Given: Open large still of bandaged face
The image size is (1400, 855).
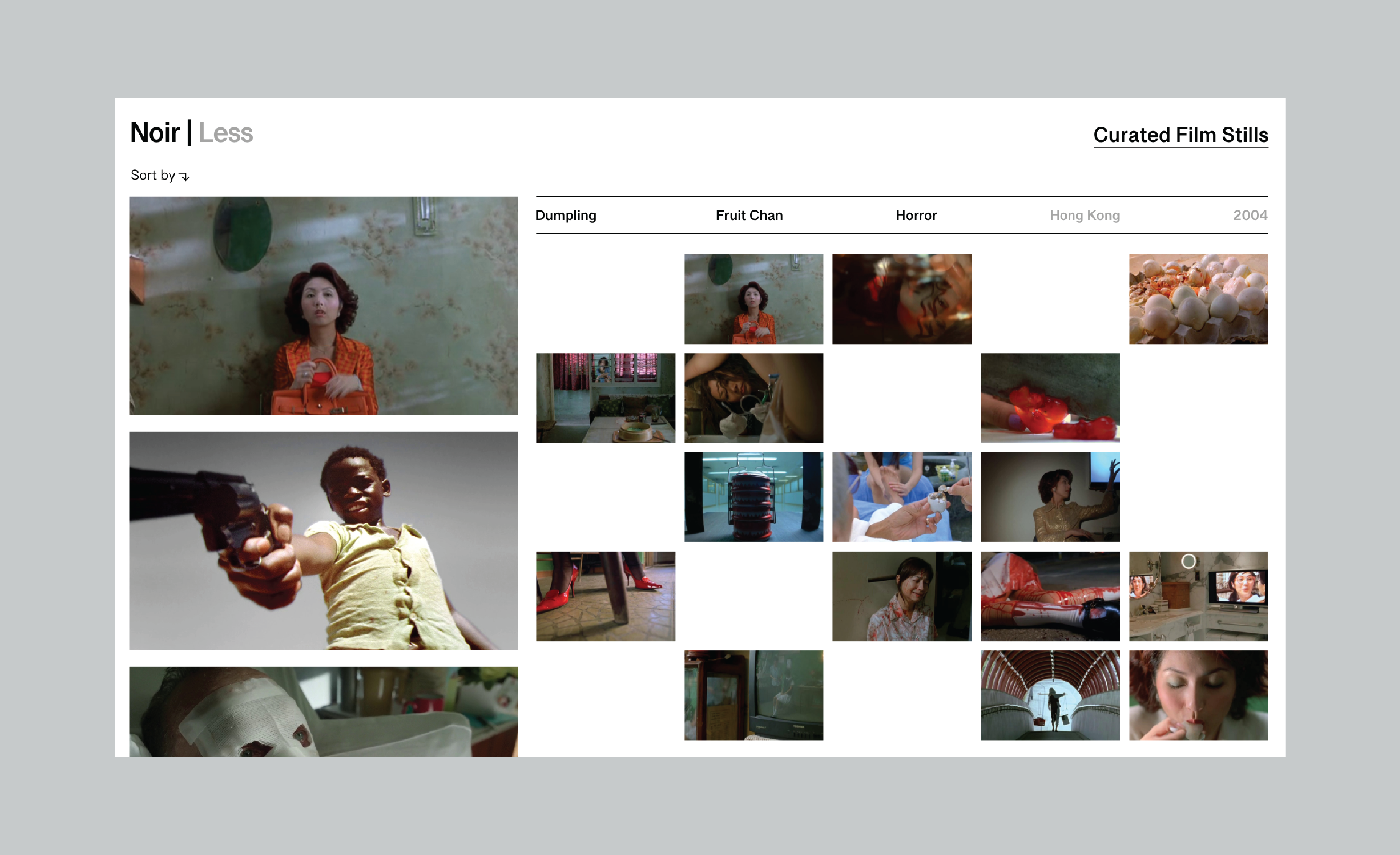Looking at the screenshot, I should click(323, 712).
